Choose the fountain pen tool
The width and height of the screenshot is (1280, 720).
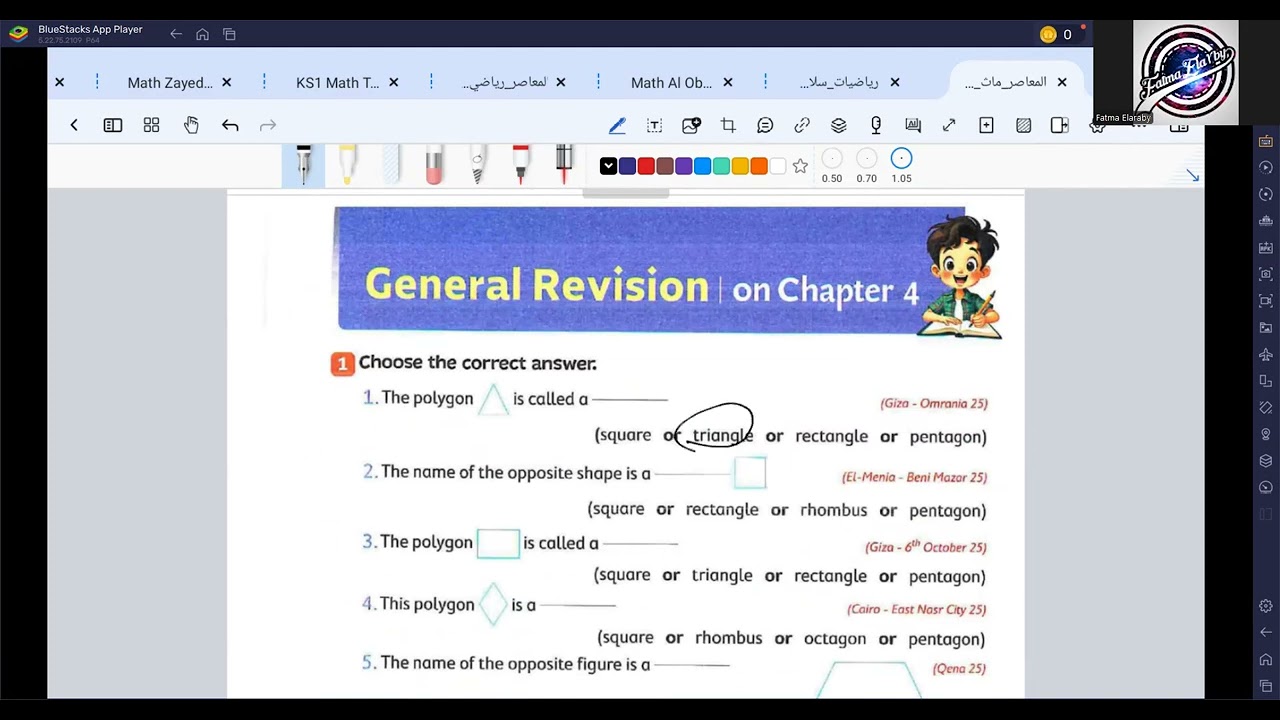tap(303, 164)
